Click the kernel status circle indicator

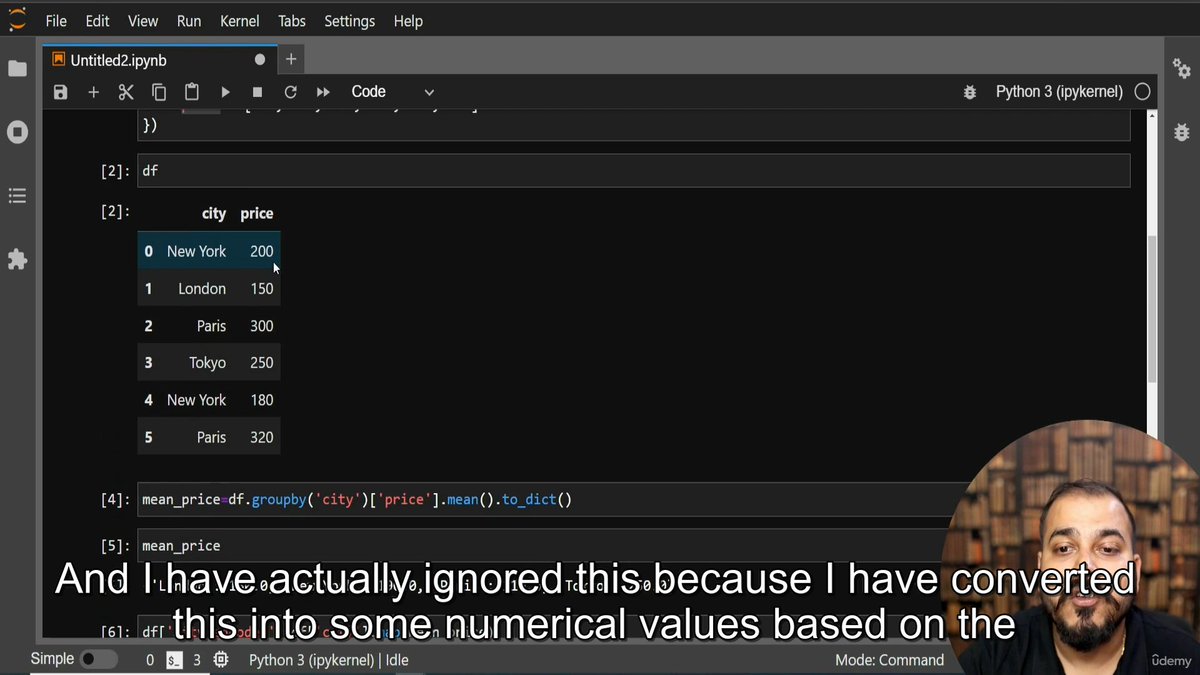(x=1142, y=92)
